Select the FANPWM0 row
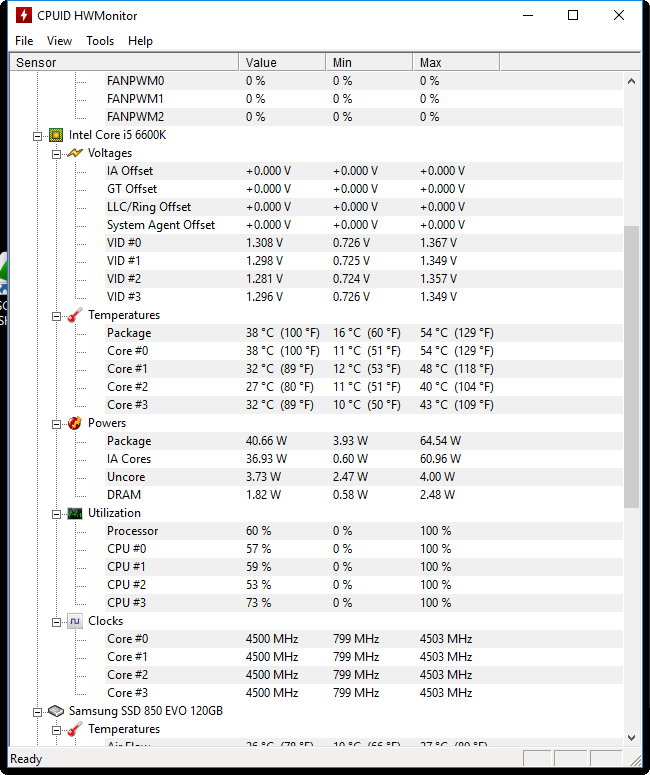The height and width of the screenshot is (775, 650). (x=364, y=81)
